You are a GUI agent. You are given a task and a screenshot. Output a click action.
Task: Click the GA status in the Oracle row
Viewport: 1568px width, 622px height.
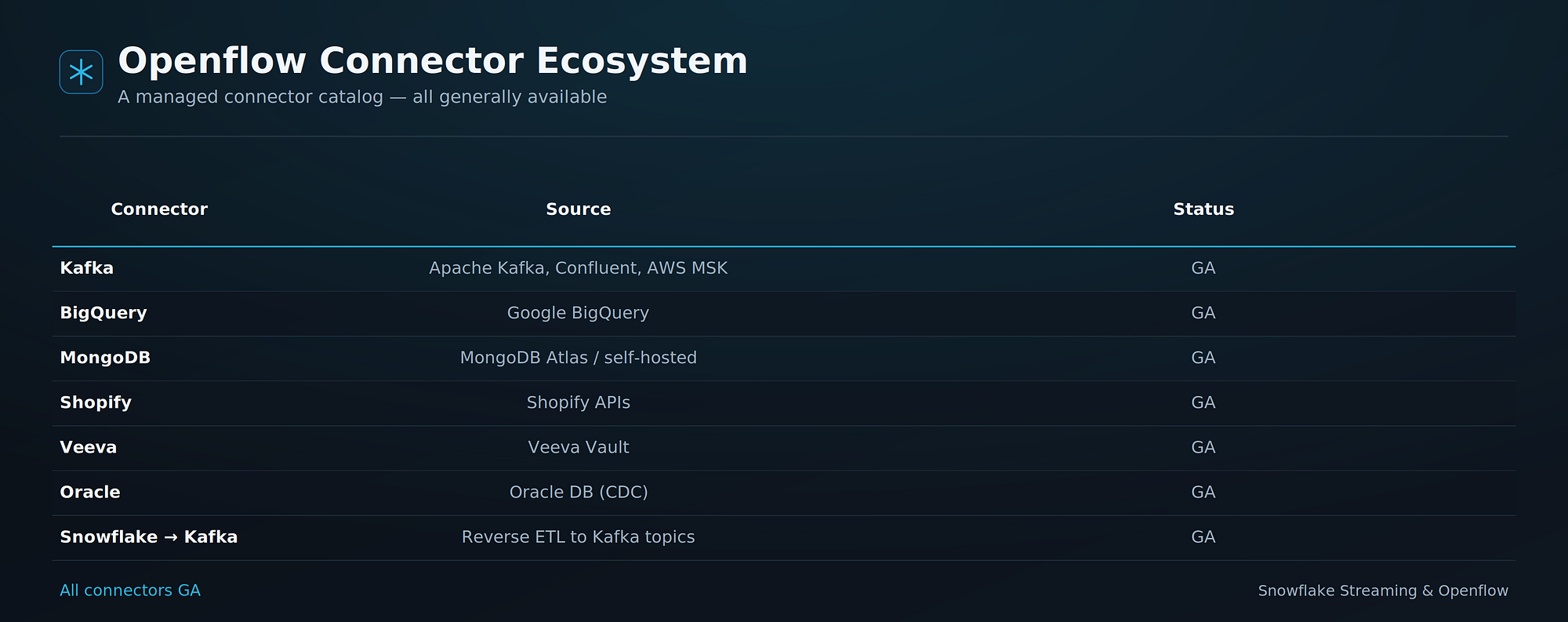tap(1203, 492)
